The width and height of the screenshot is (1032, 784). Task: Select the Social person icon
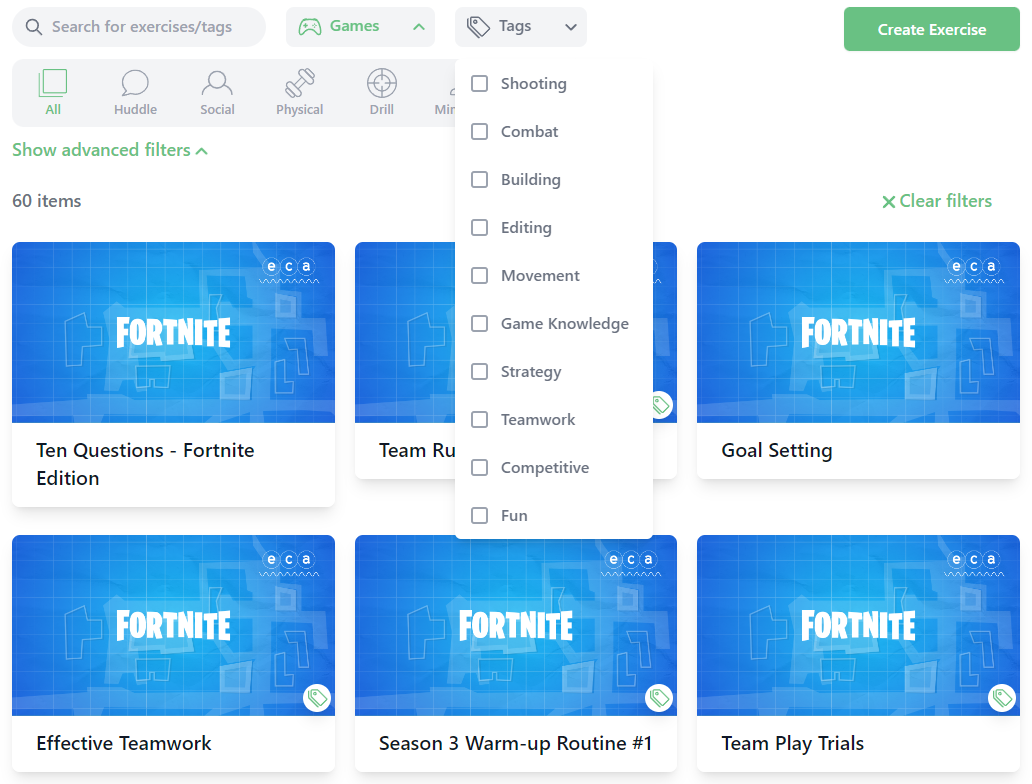[217, 84]
